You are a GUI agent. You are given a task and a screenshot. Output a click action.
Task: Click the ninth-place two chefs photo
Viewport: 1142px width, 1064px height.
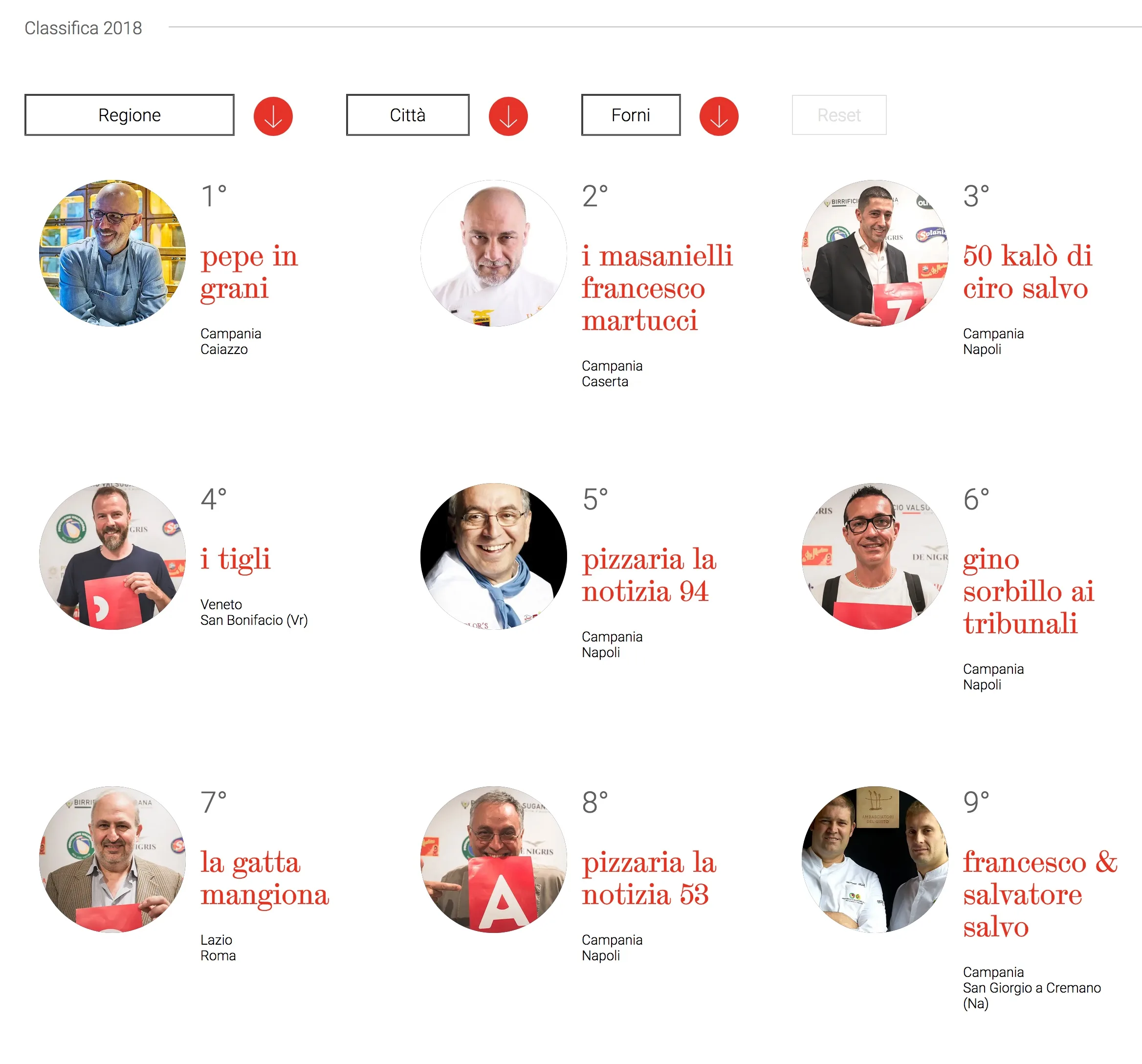click(x=875, y=860)
